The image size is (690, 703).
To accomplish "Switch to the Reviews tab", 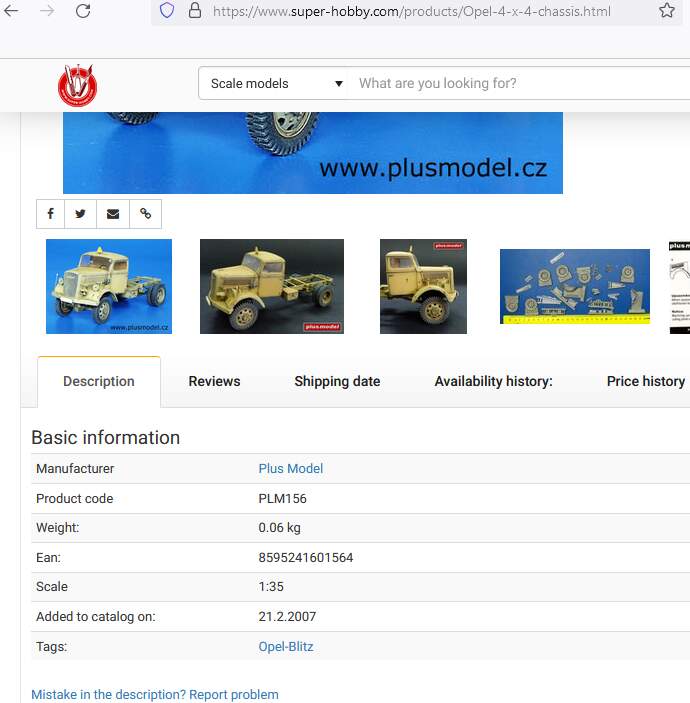I will tap(214, 382).
